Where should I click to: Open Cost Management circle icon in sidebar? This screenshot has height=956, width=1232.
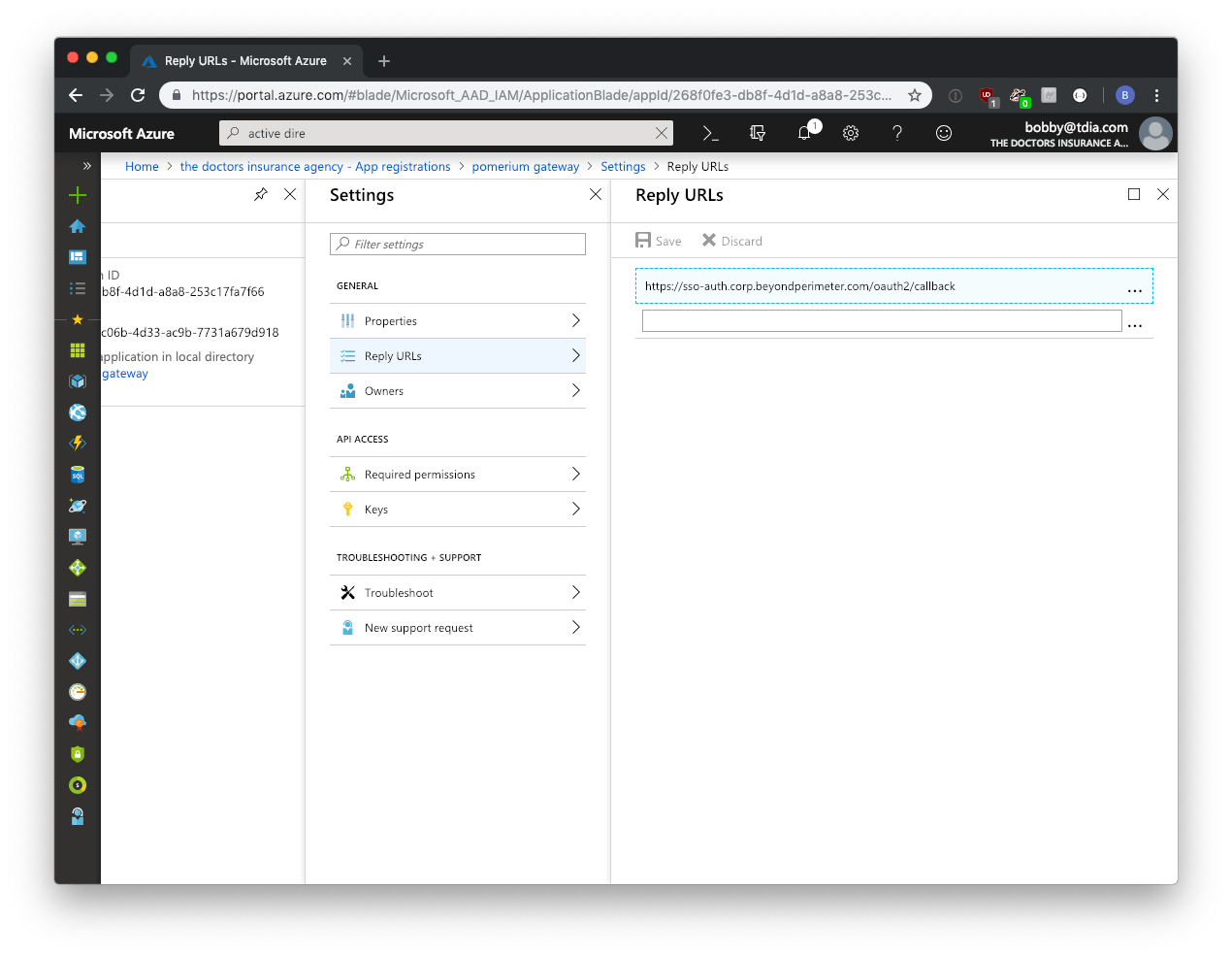pyautogui.click(x=78, y=785)
